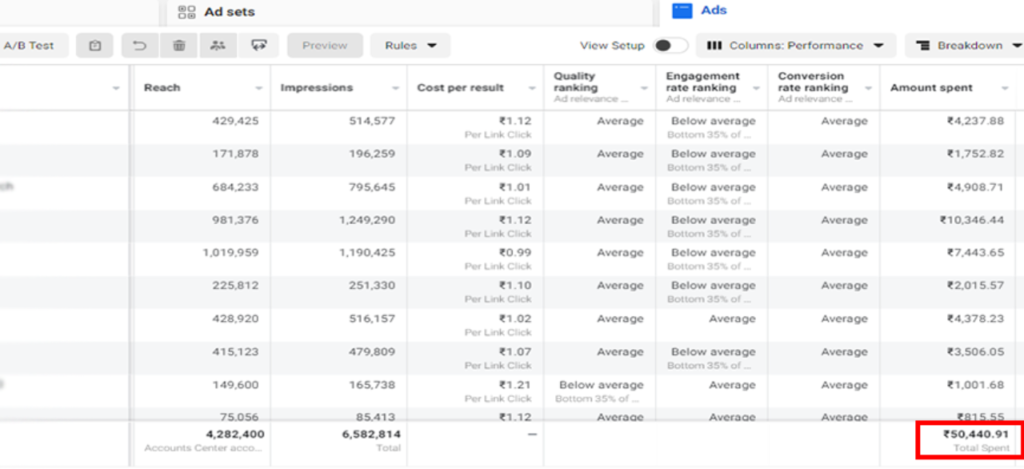Click the blue Ads tab icon

pos(682,11)
